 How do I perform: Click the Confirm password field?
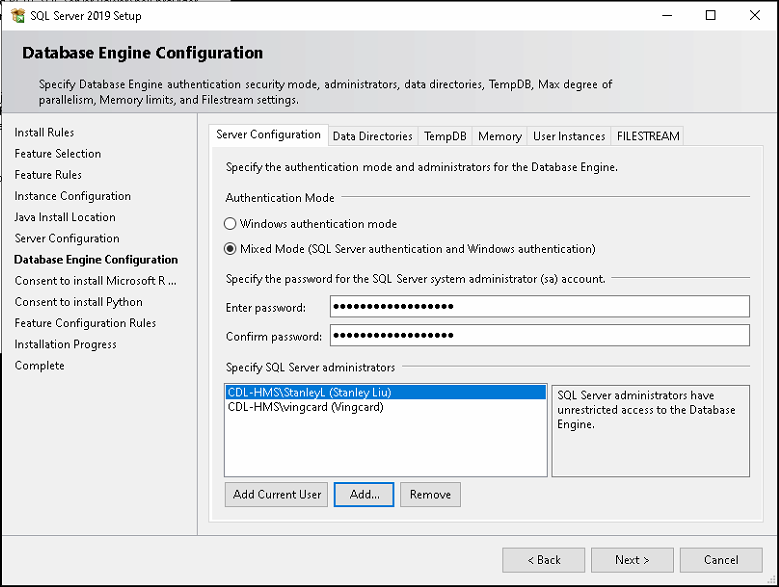point(540,335)
